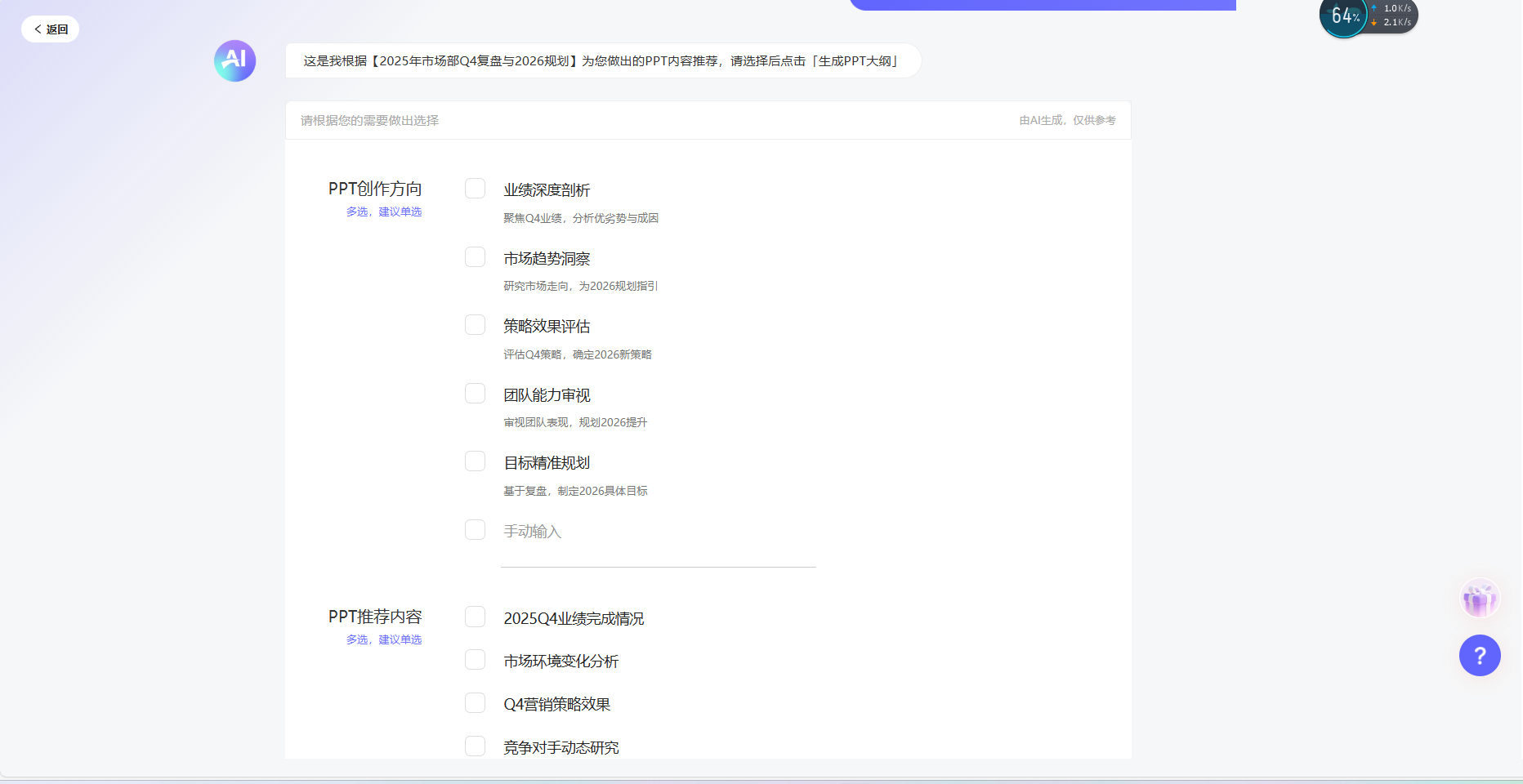
Task: Select the 策略效果评估 checkbox
Action: pos(475,325)
